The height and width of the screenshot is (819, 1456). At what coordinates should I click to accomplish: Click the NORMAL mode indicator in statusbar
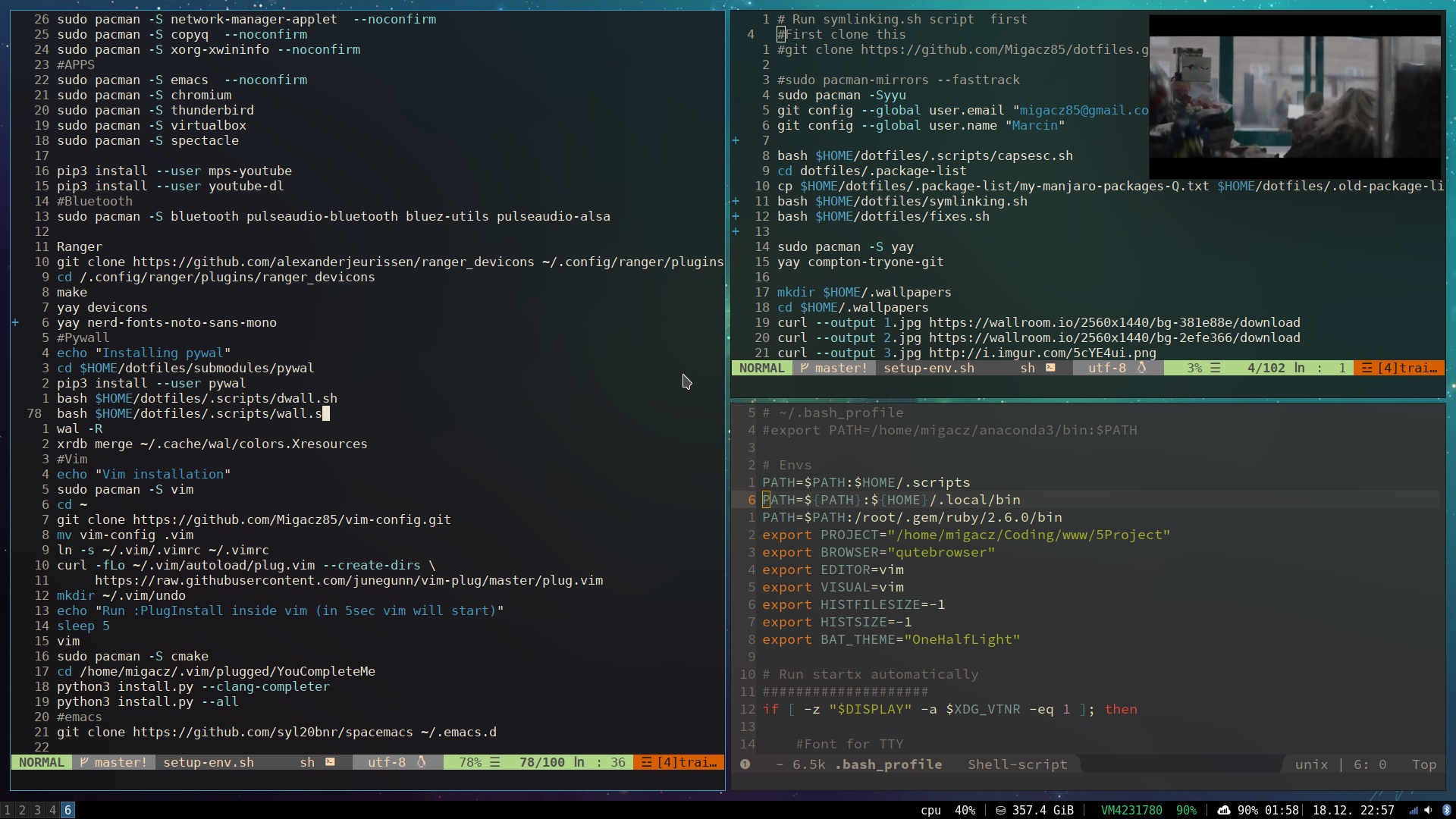(x=41, y=762)
